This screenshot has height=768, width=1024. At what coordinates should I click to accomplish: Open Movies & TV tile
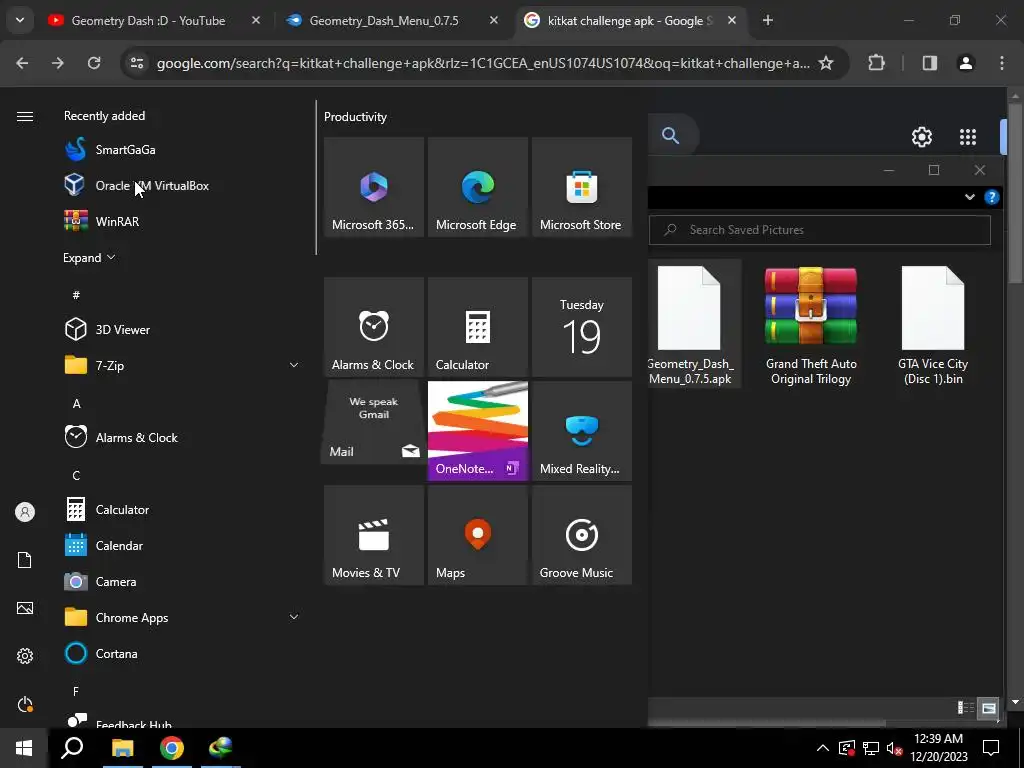coord(374,535)
